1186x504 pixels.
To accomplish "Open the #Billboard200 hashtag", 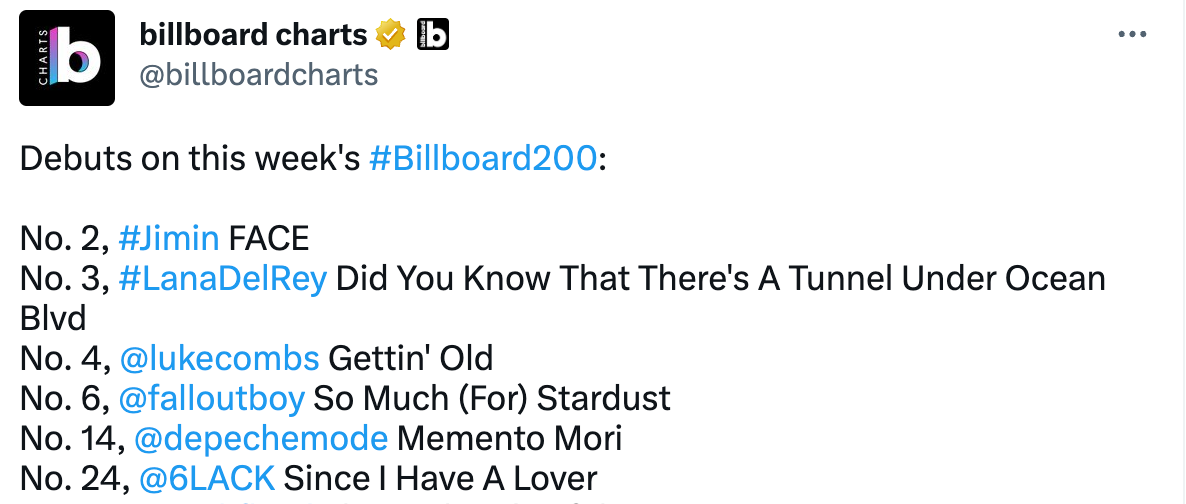I will point(483,158).
